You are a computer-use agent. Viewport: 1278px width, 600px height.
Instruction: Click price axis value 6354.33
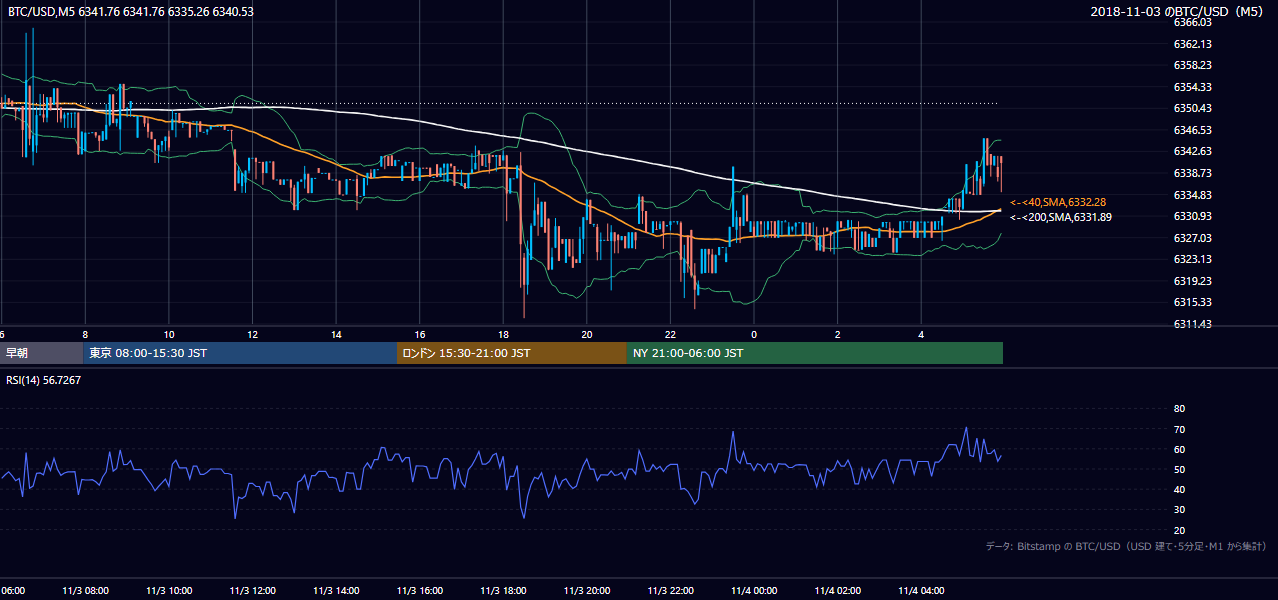tap(1192, 87)
